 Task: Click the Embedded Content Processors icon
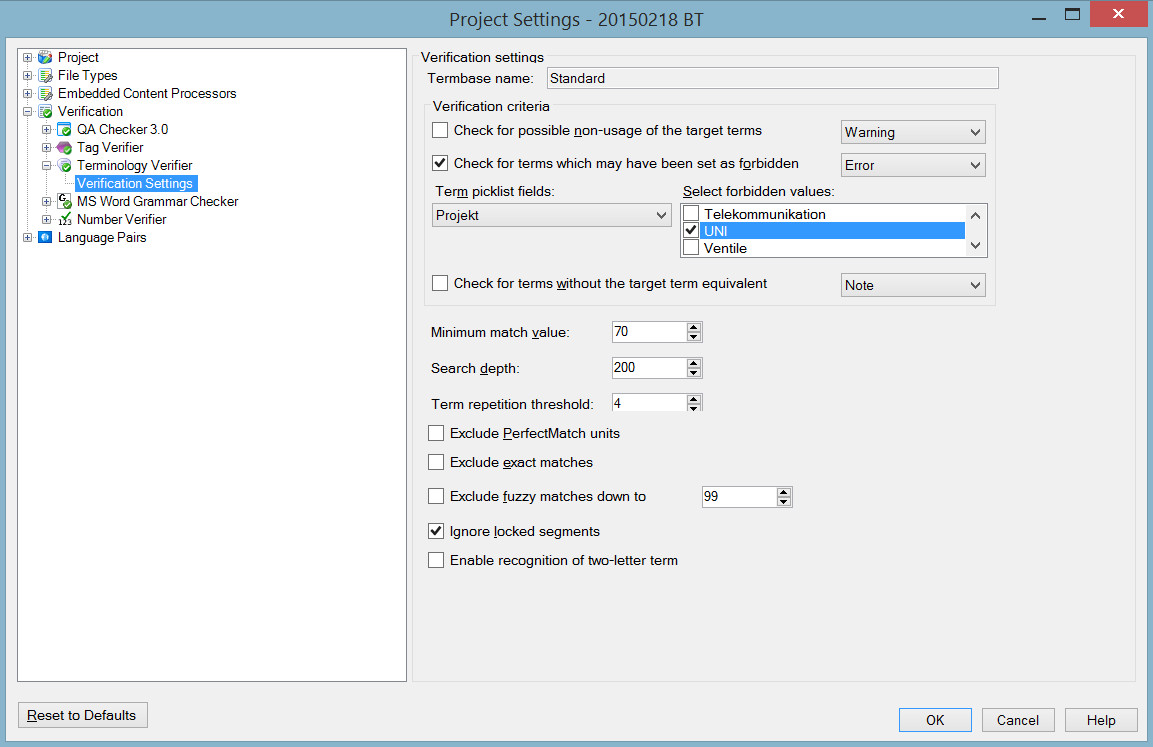46,93
